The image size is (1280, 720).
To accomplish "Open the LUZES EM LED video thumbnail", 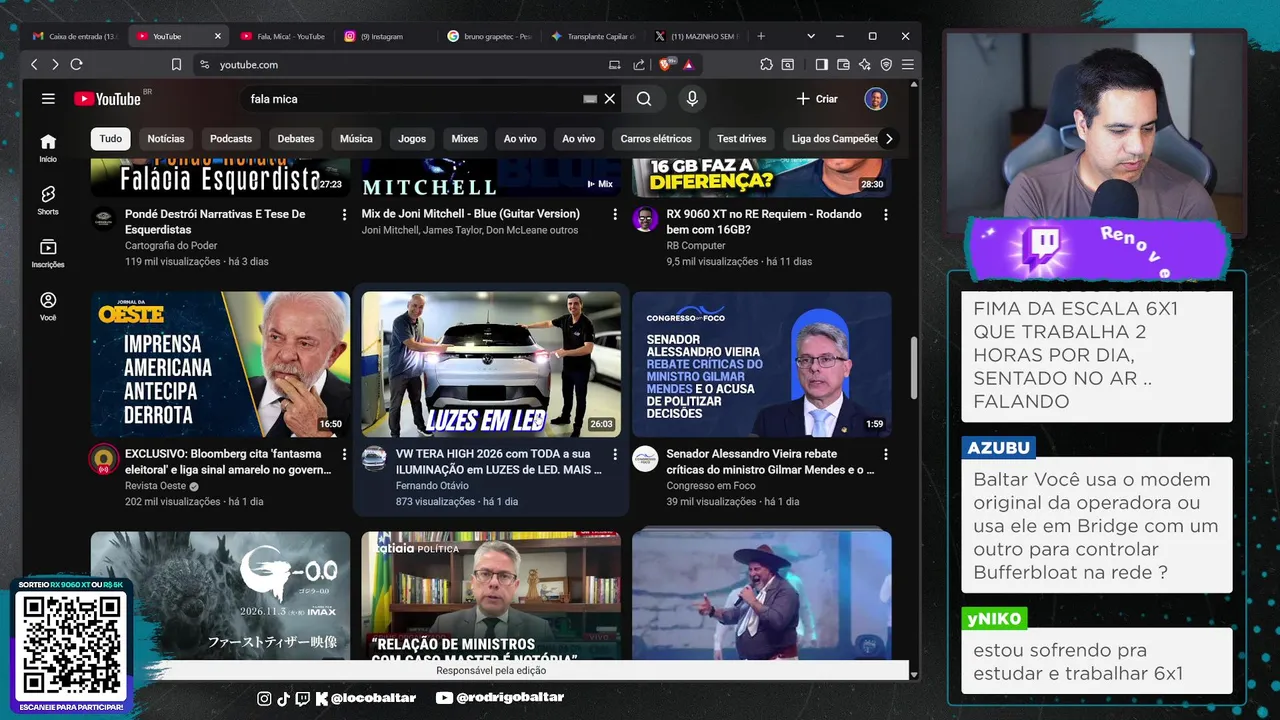I will click(491, 364).
